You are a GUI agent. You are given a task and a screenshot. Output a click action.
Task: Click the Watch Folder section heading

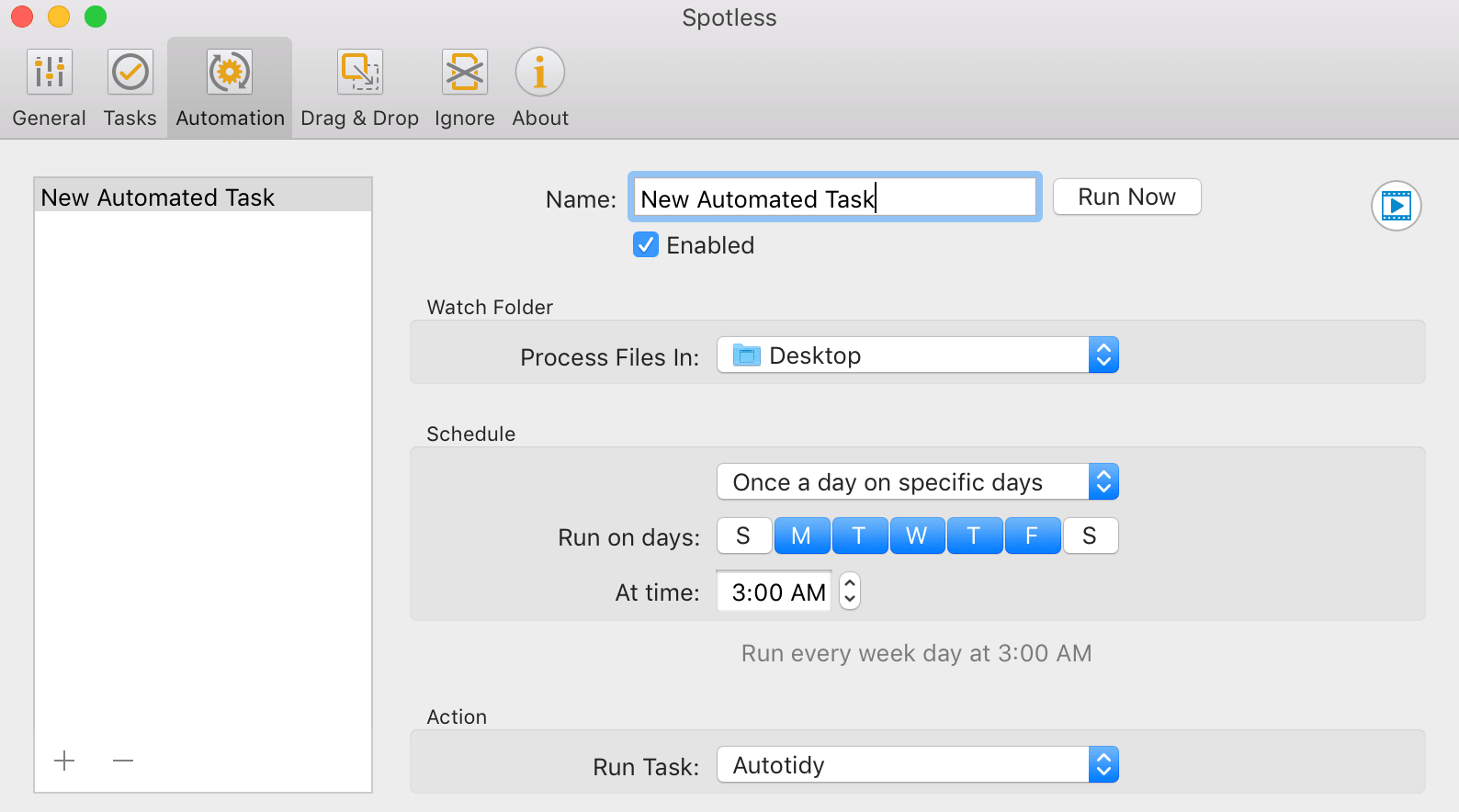(x=490, y=308)
